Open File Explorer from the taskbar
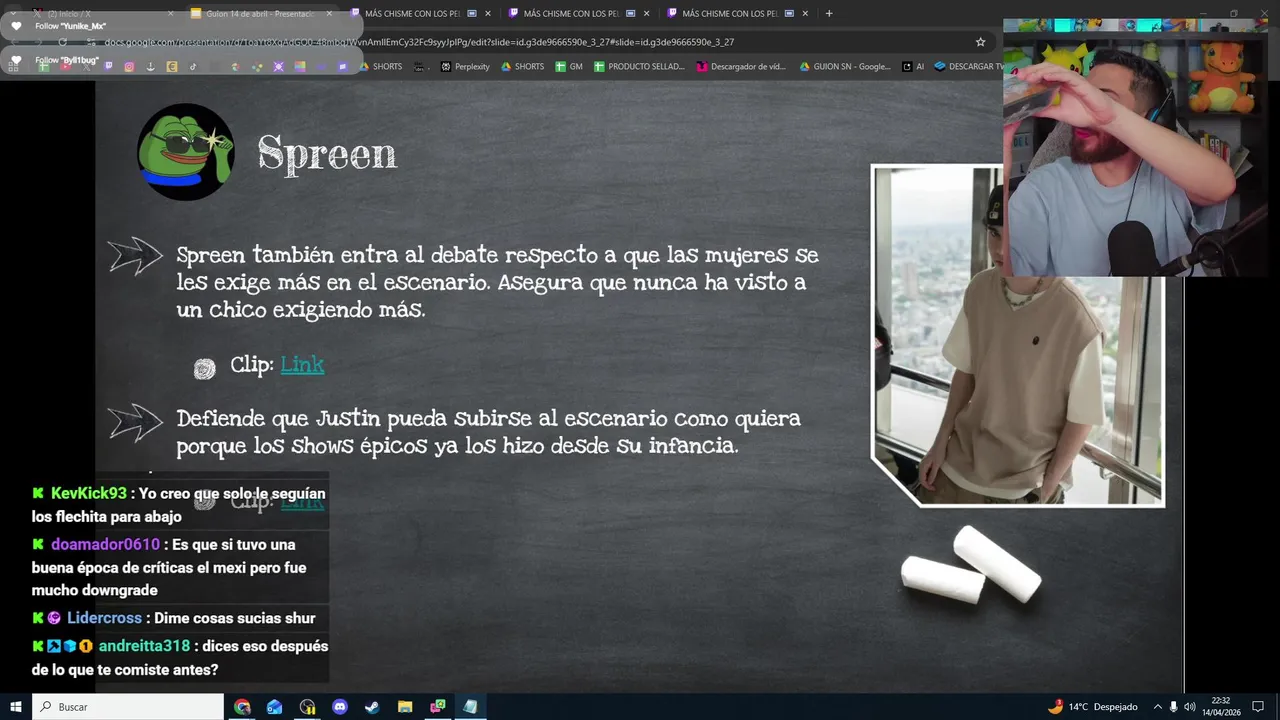Viewport: 1280px width, 720px height. pos(405,706)
